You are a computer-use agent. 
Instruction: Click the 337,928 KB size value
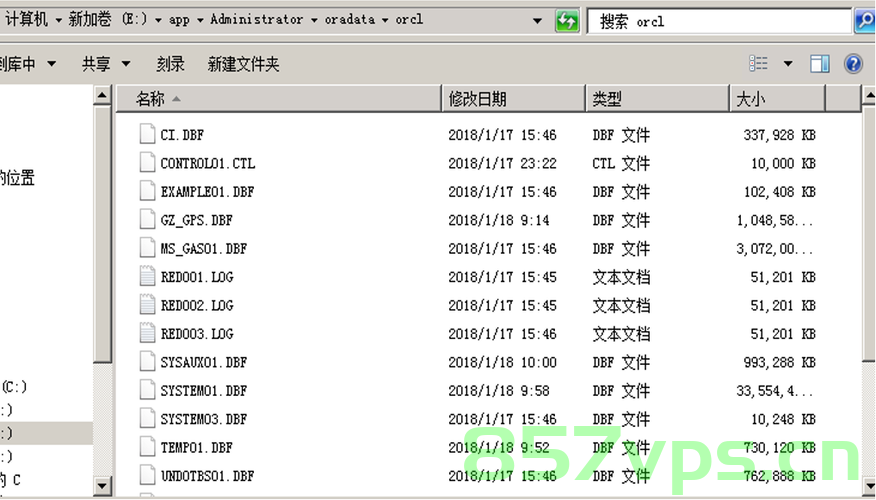click(x=779, y=135)
